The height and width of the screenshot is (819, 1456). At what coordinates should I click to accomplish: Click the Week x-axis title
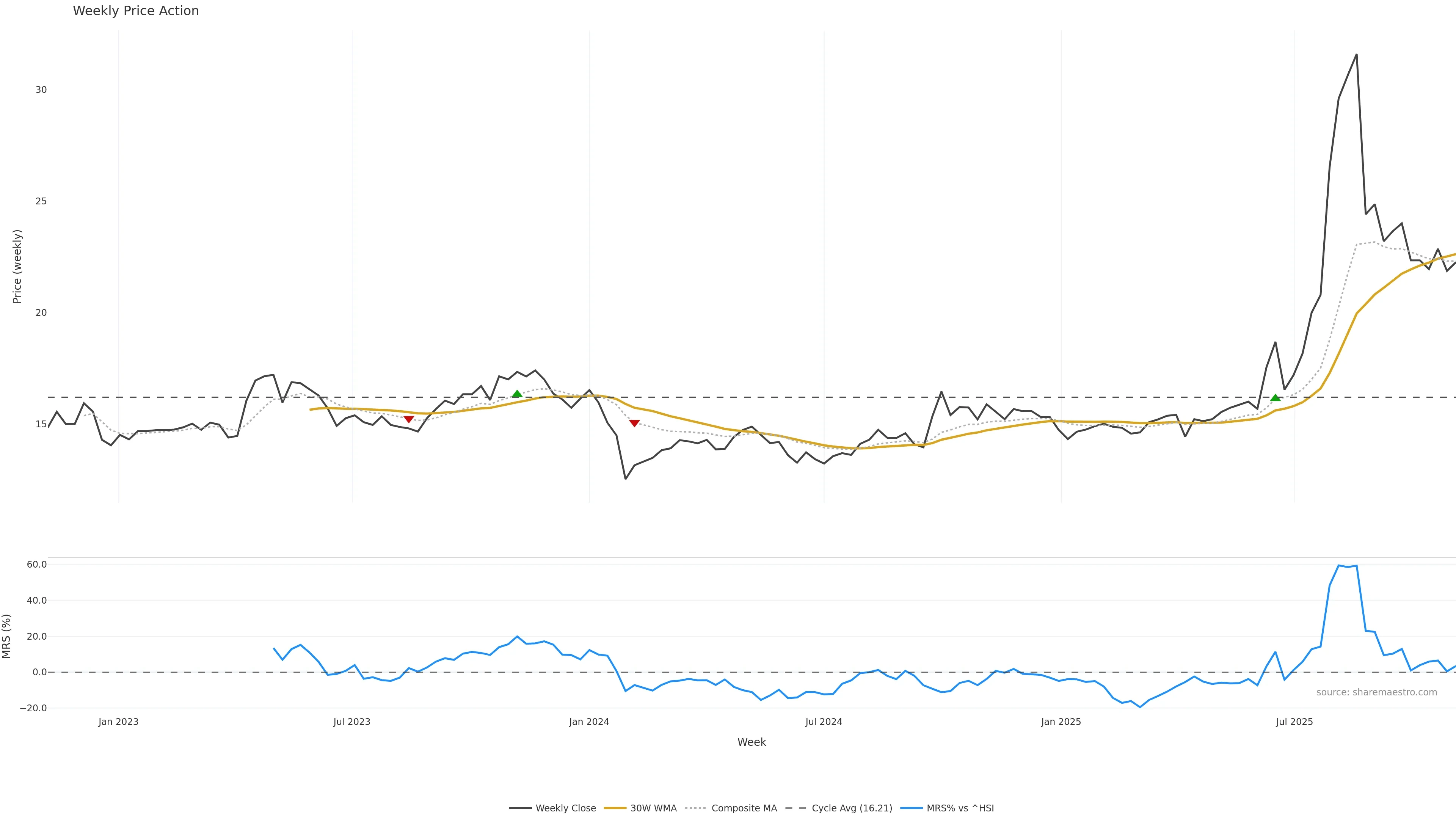point(751,742)
